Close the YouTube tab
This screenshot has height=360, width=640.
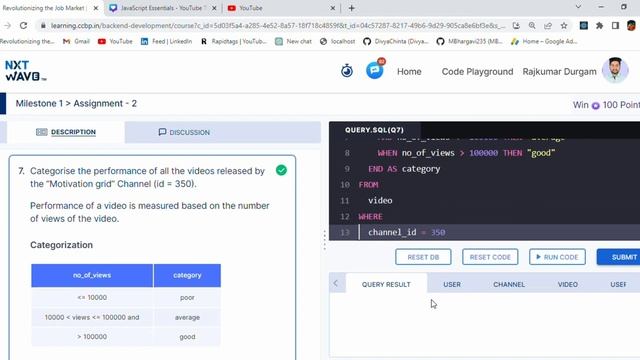pyautogui.click(x=333, y=8)
